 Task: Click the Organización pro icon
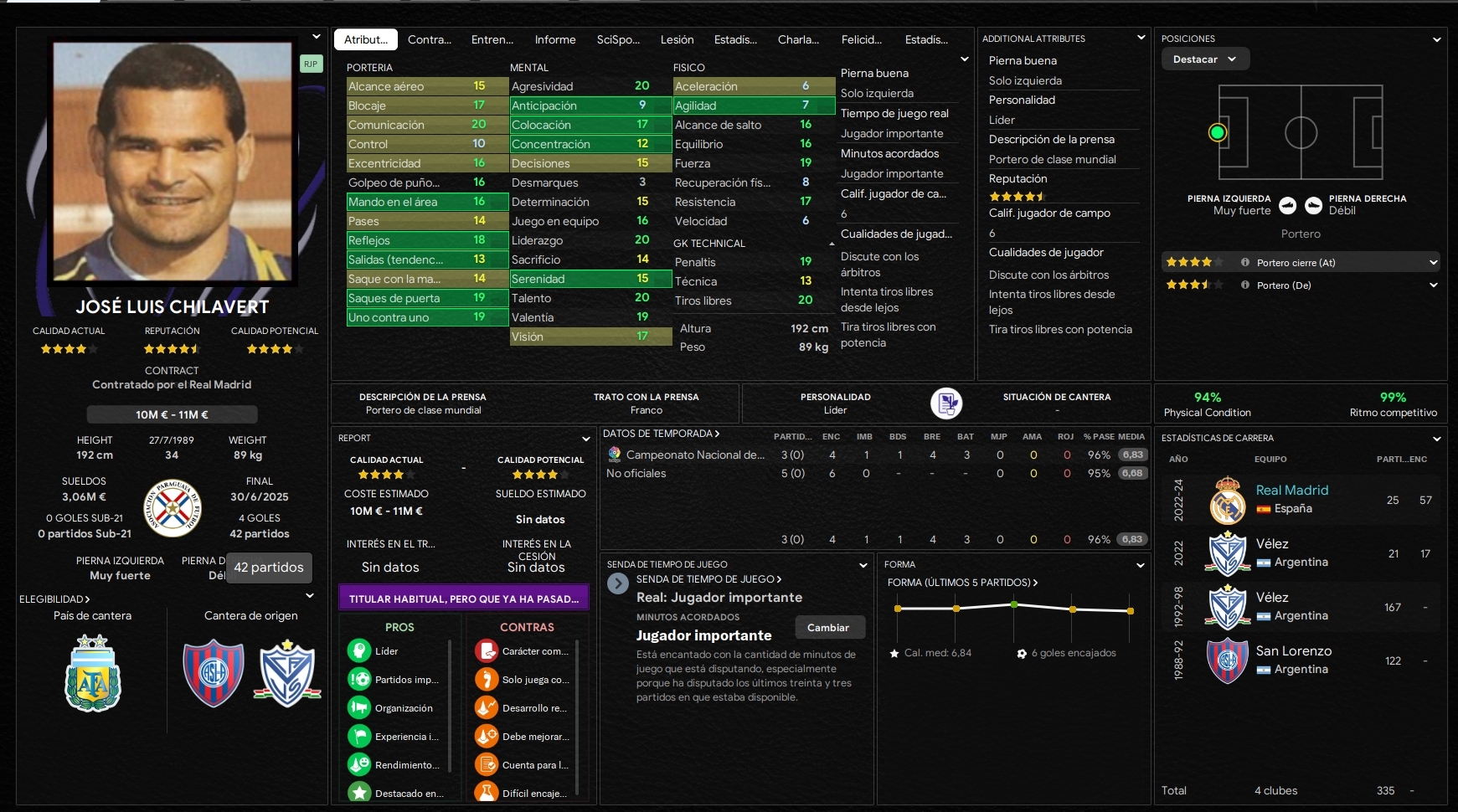tap(359, 707)
